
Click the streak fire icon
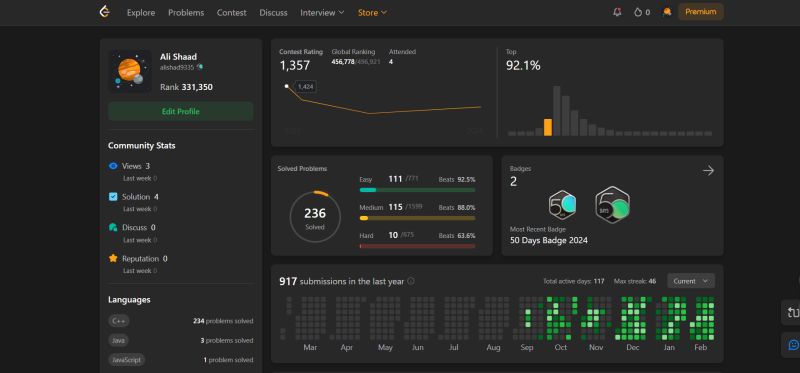(638, 12)
